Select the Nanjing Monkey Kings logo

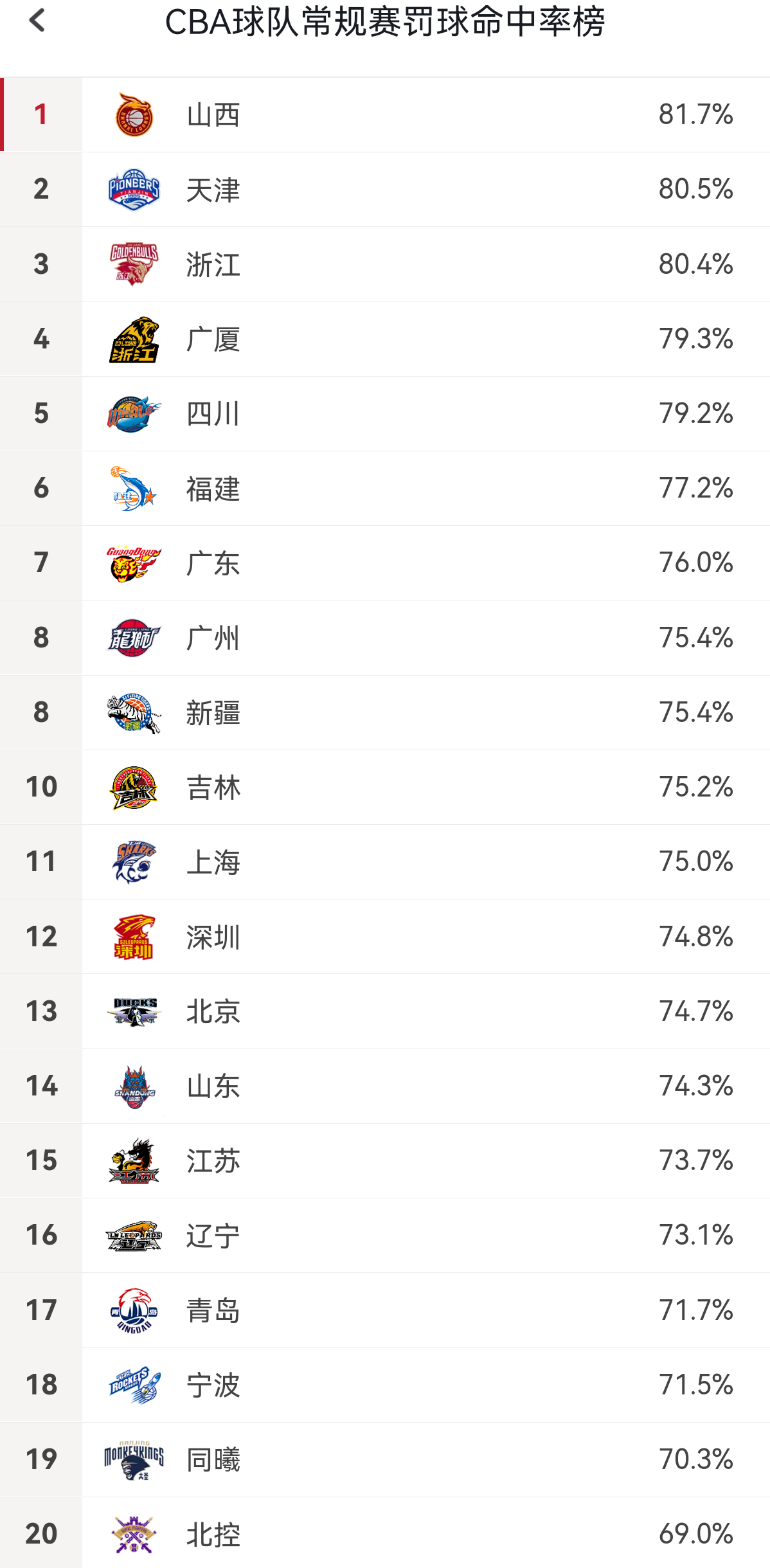[x=134, y=1459]
